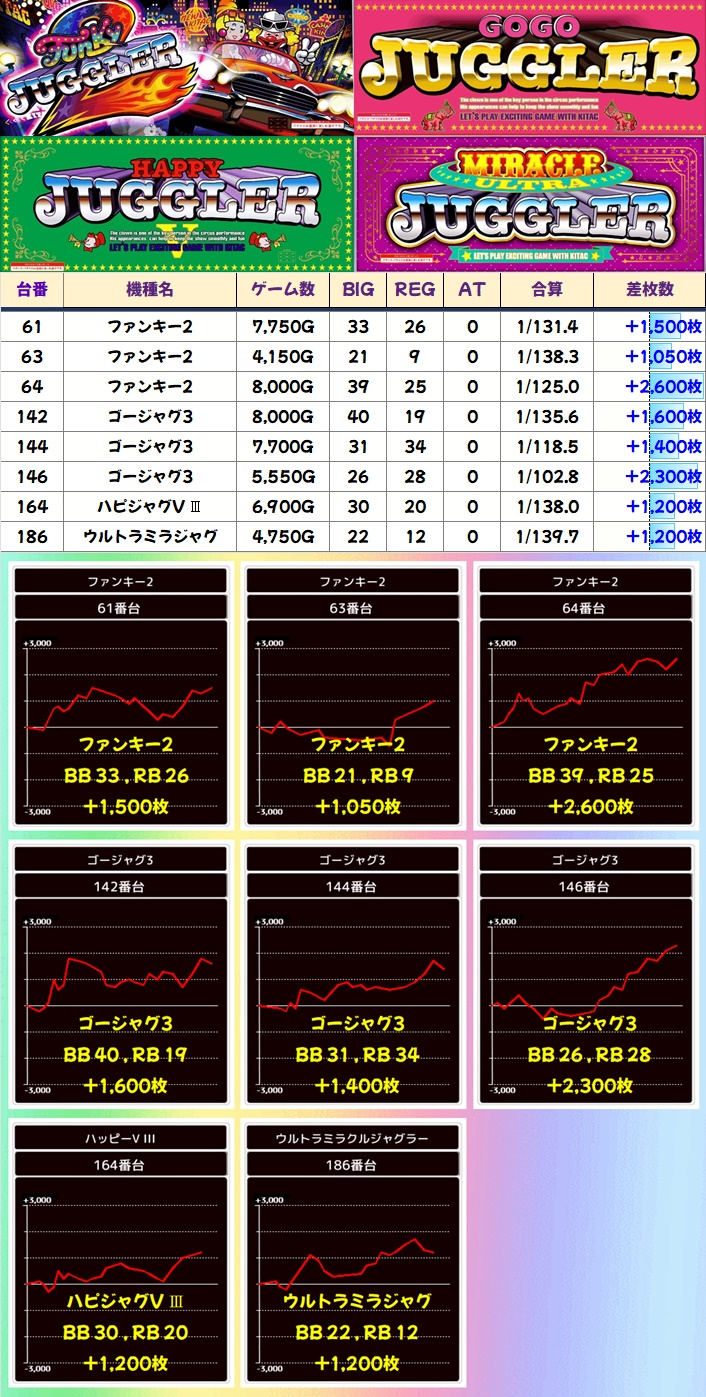Screen dimensions: 706x1397
Task: Click the +2,600枚 difference cell in table
Action: tap(650, 386)
